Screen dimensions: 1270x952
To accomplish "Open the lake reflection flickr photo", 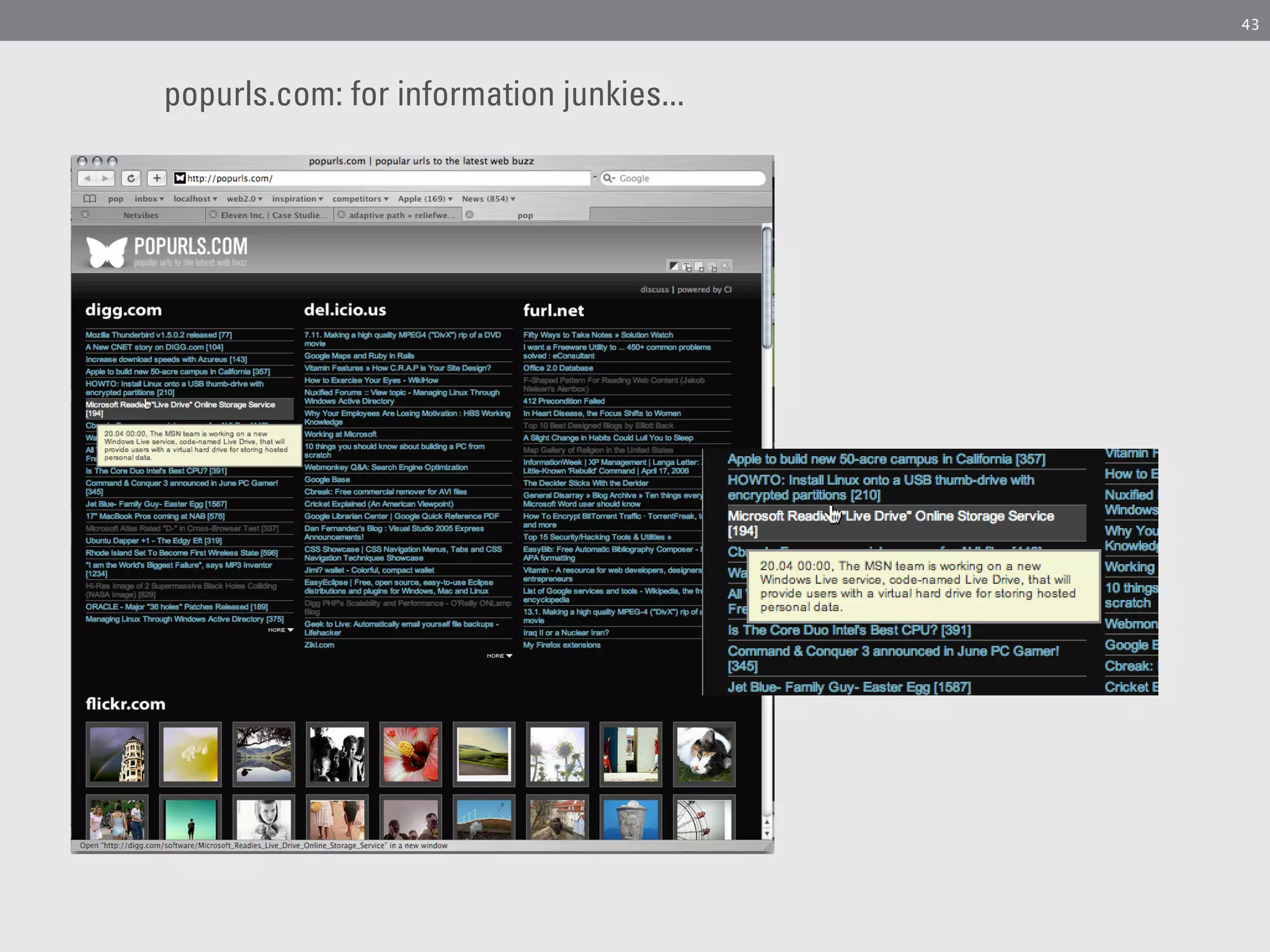I will tap(264, 754).
